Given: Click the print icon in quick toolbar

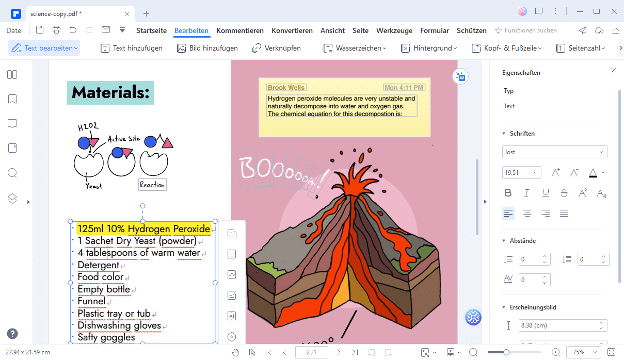Looking at the screenshot, I should pos(57,30).
